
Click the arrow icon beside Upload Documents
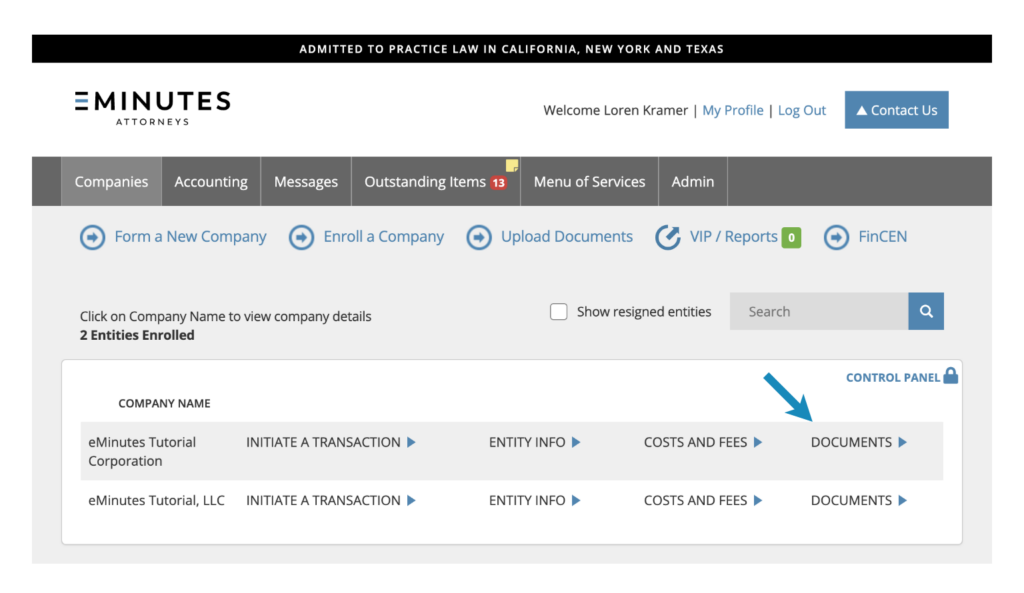pos(479,237)
